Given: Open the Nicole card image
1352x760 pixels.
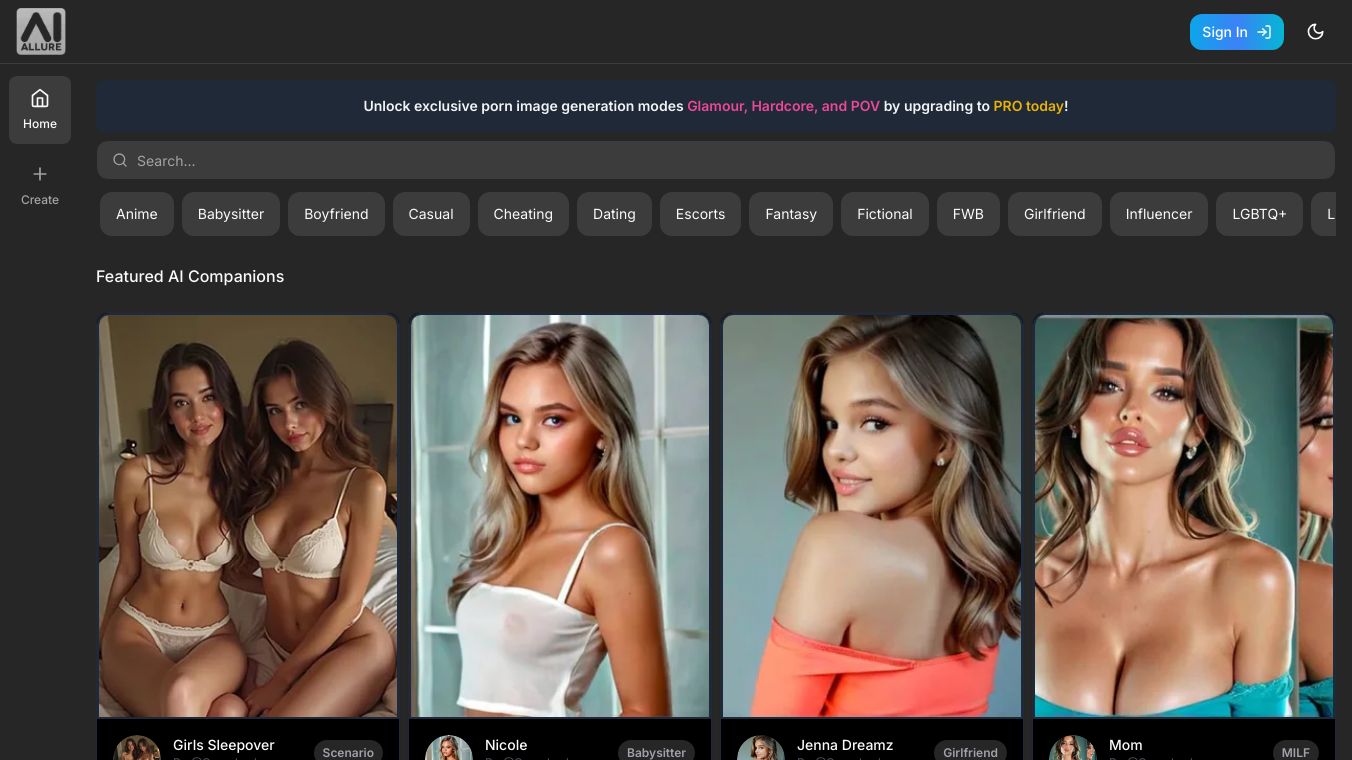Looking at the screenshot, I should coord(560,516).
